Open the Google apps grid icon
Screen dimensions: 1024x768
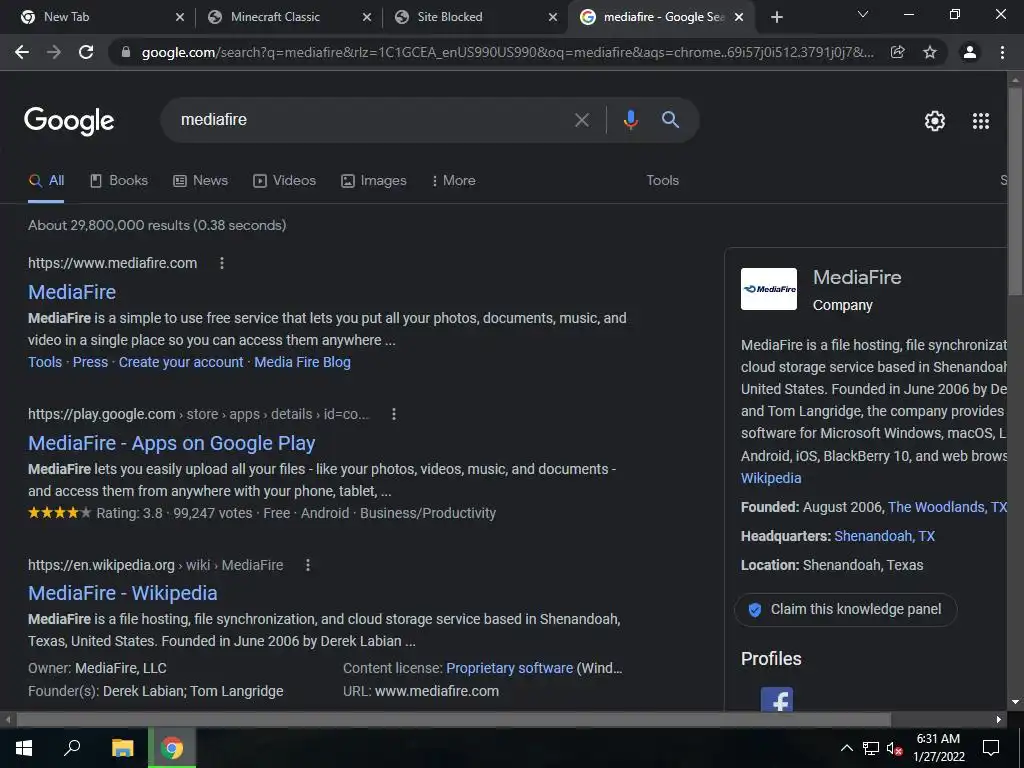981,121
